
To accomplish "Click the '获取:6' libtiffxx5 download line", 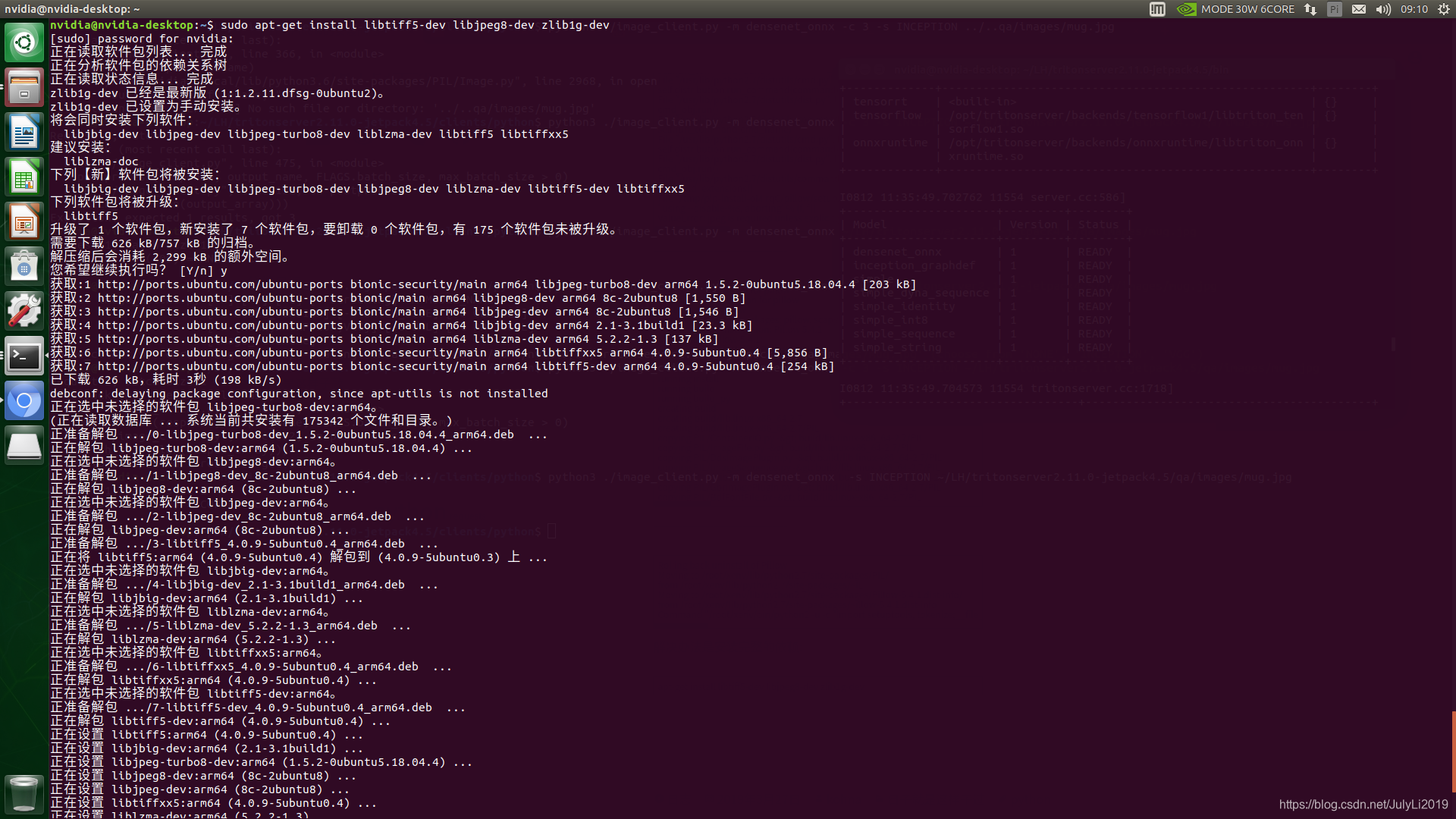I will tap(438, 353).
